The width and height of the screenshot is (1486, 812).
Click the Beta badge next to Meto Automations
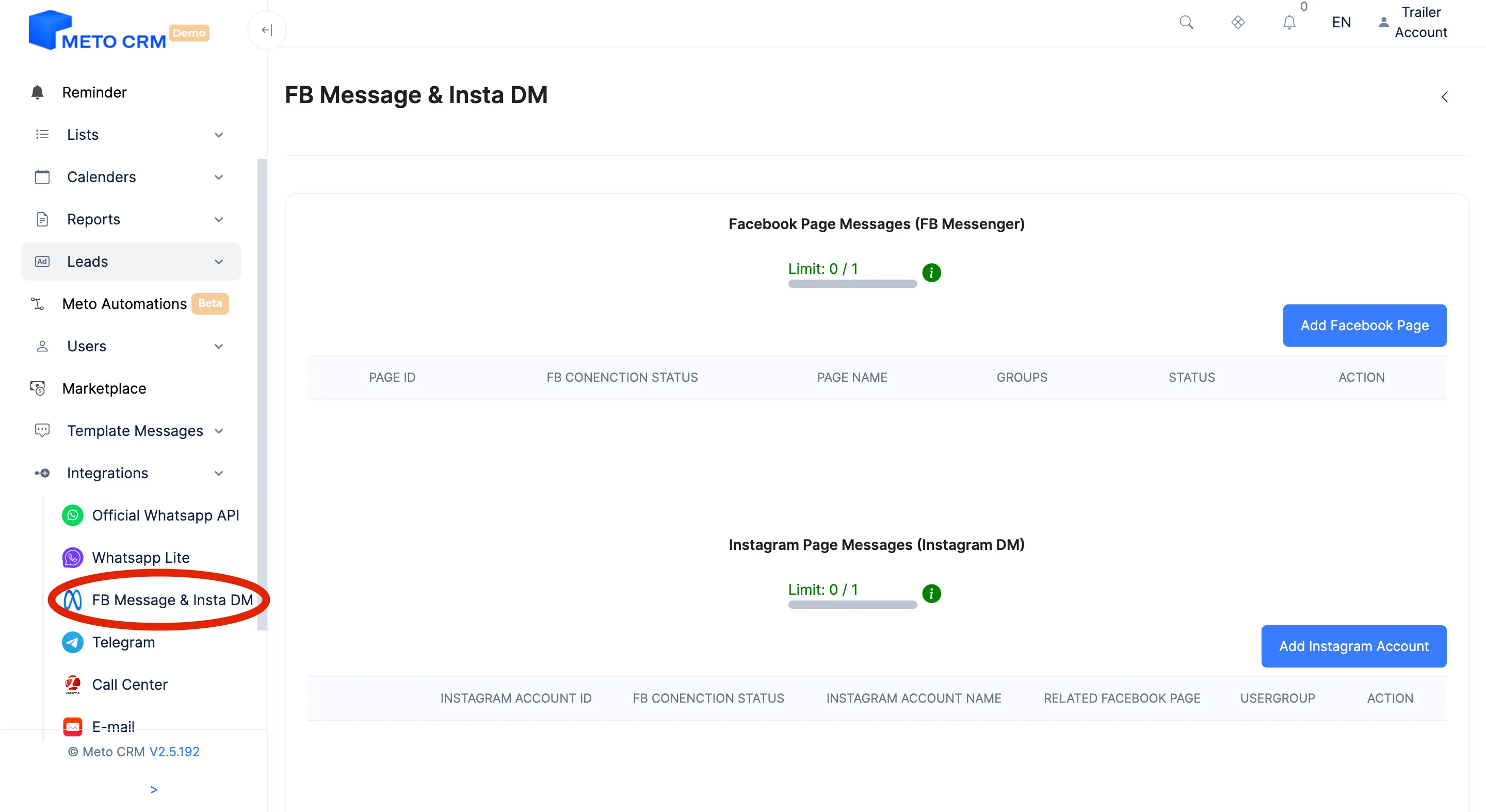(210, 303)
